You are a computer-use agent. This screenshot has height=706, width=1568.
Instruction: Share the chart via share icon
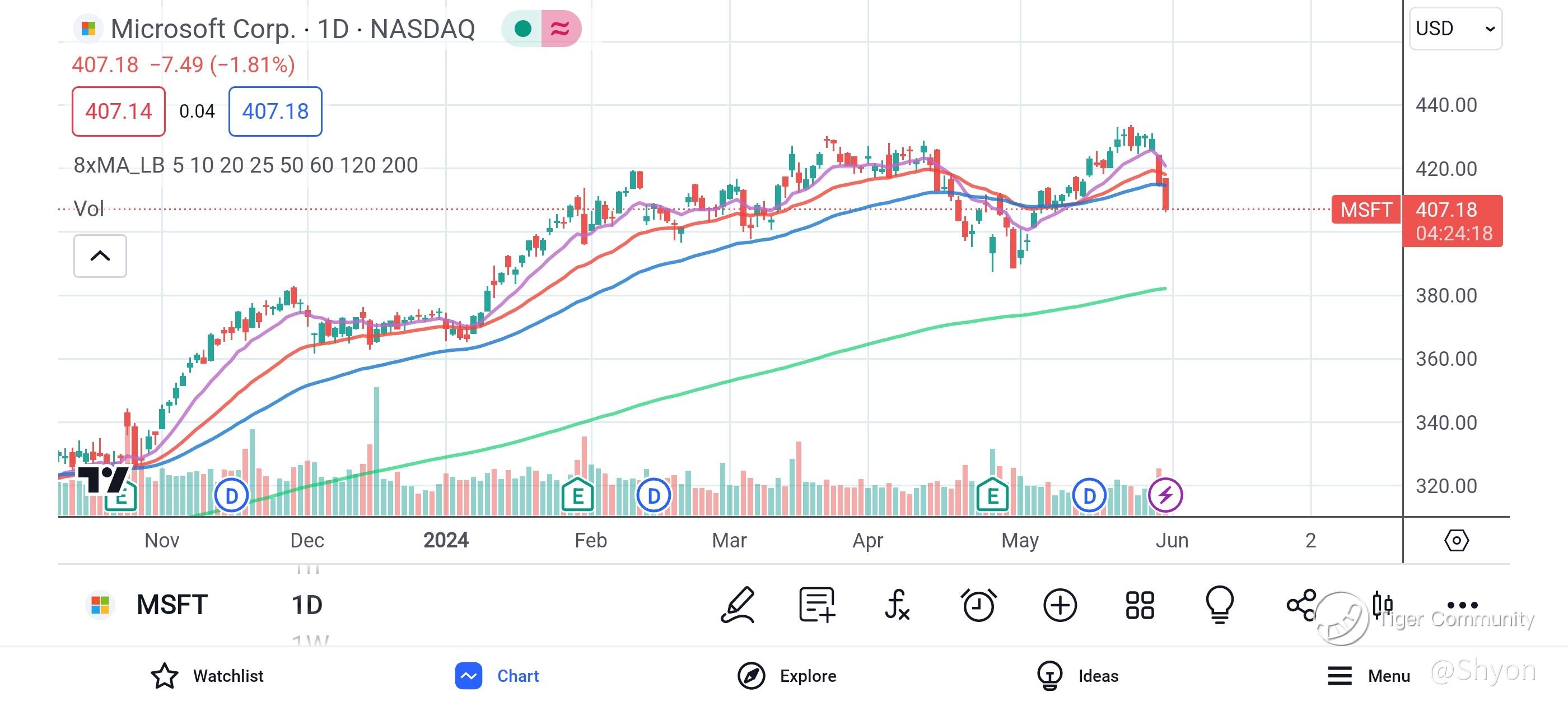(1302, 606)
